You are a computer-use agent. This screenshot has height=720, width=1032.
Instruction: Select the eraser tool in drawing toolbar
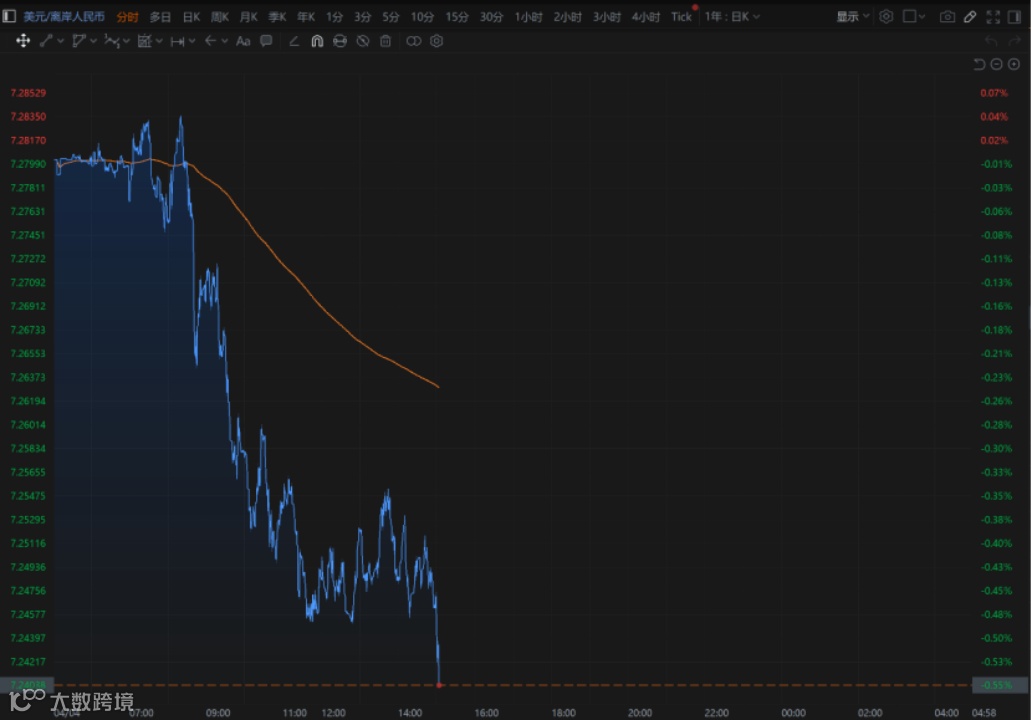click(x=294, y=41)
